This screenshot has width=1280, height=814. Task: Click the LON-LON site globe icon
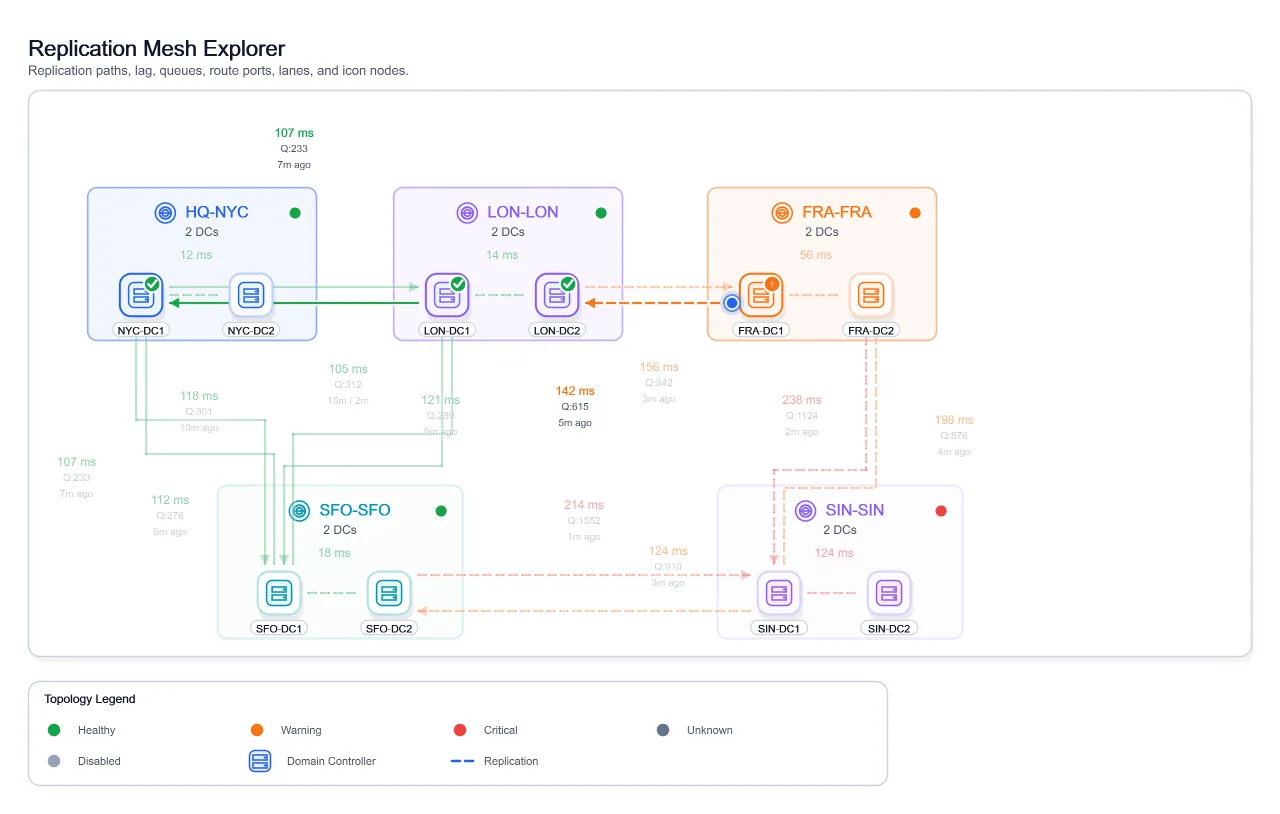click(467, 212)
